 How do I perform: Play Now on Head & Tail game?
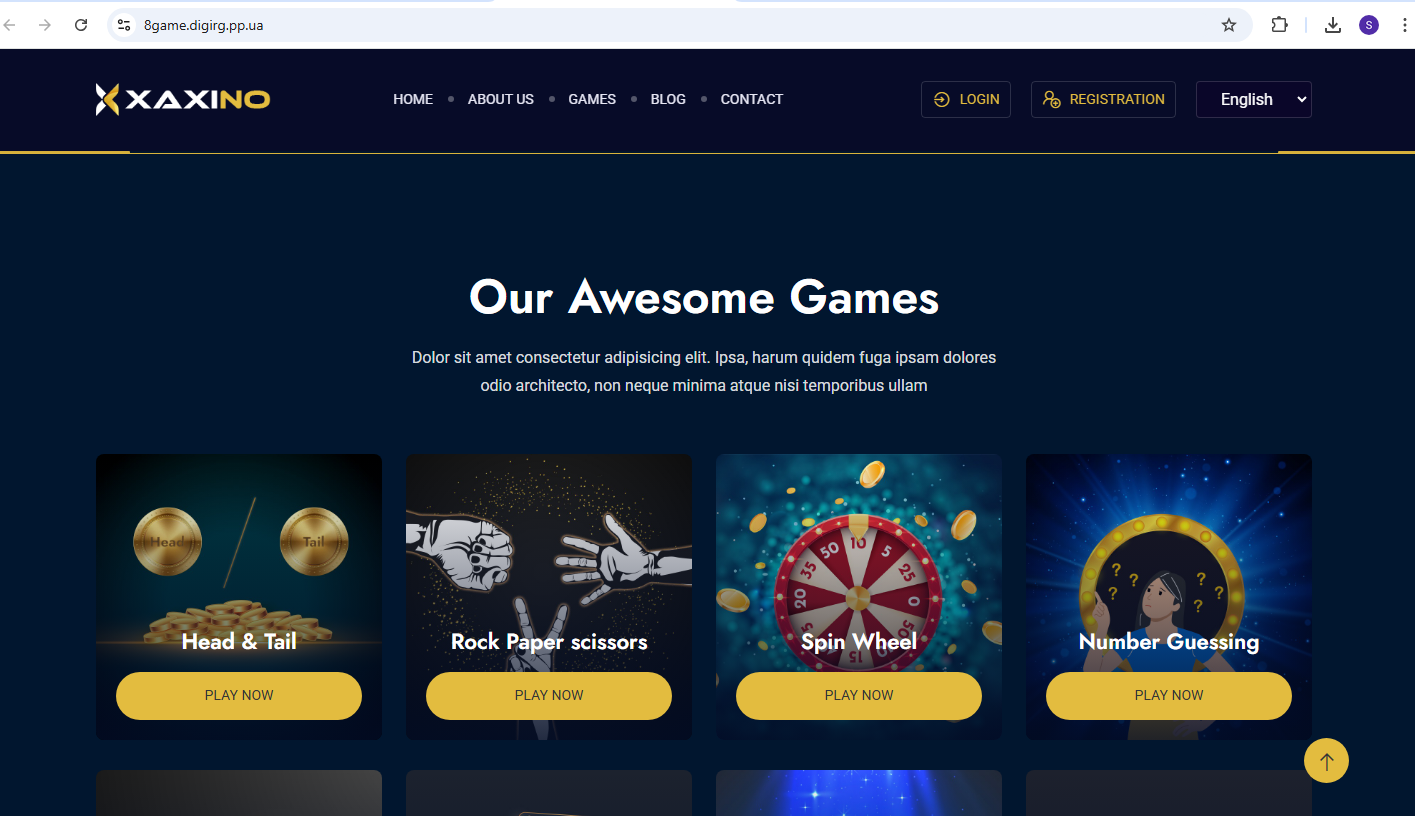[x=239, y=695]
